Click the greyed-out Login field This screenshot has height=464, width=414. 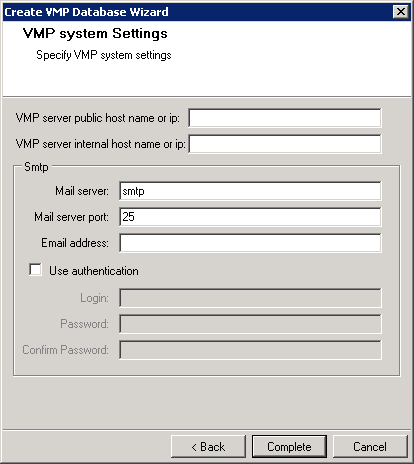click(x=250, y=298)
